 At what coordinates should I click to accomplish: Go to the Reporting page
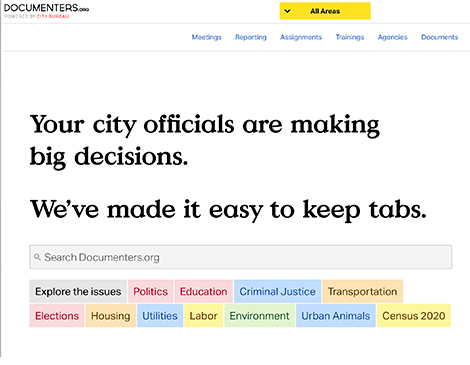[x=251, y=37]
